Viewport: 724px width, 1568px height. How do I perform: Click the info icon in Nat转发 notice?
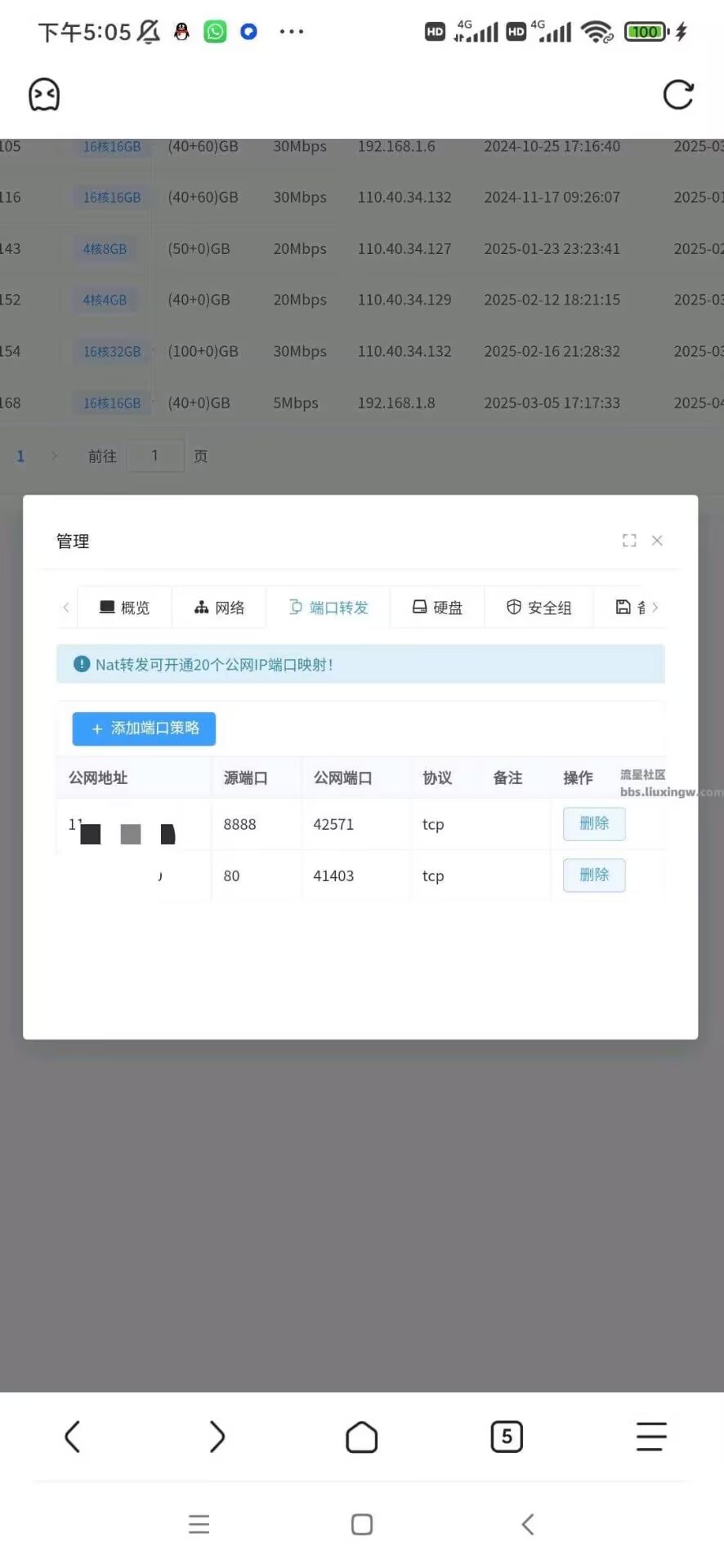81,664
